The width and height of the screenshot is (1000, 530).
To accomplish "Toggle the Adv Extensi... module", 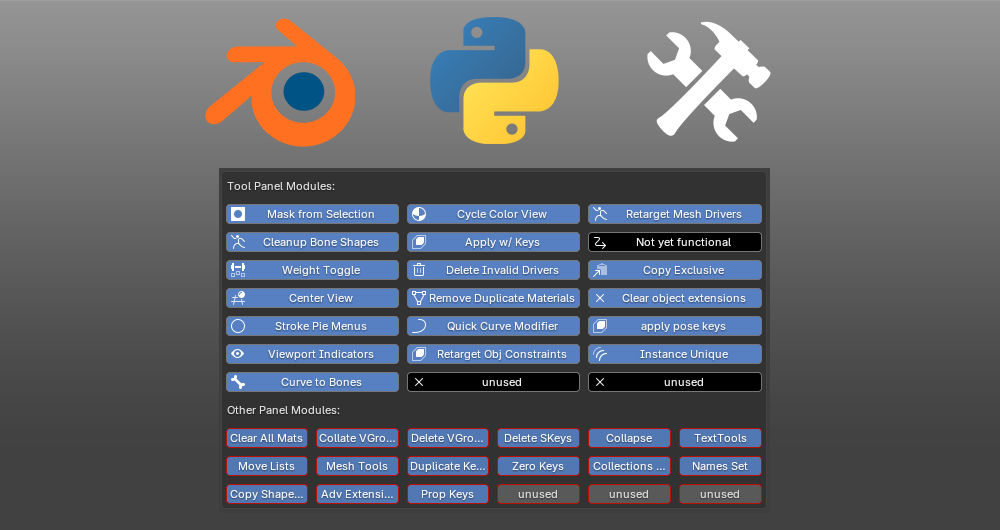I will (357, 494).
